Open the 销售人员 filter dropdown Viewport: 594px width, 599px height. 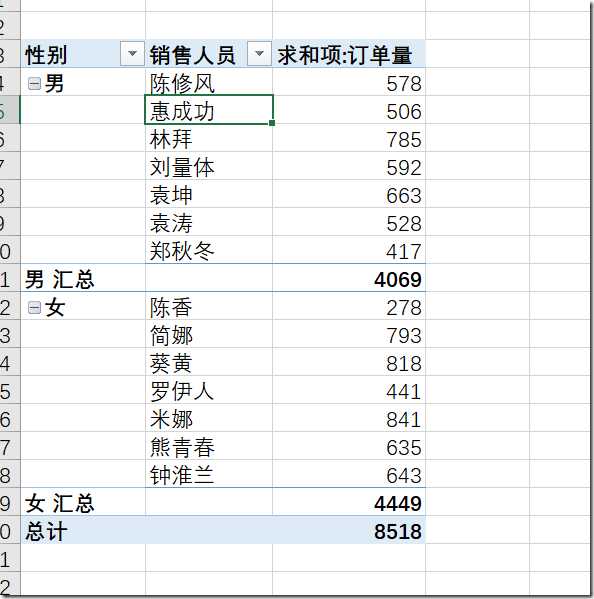coord(259,53)
